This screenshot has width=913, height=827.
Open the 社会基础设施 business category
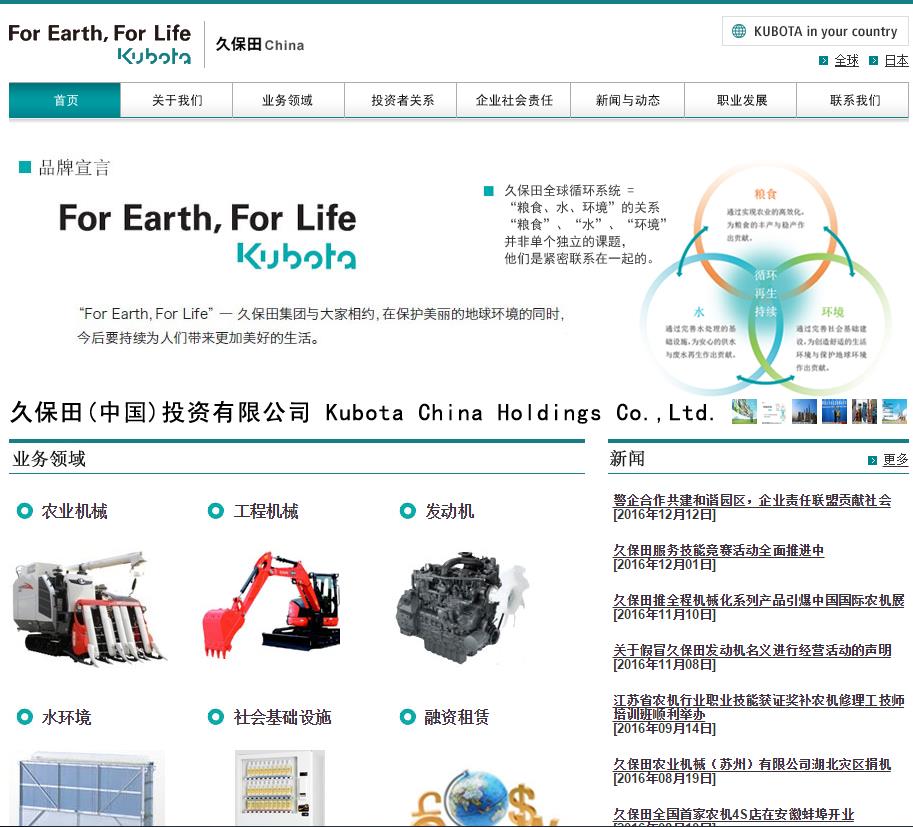point(282,717)
